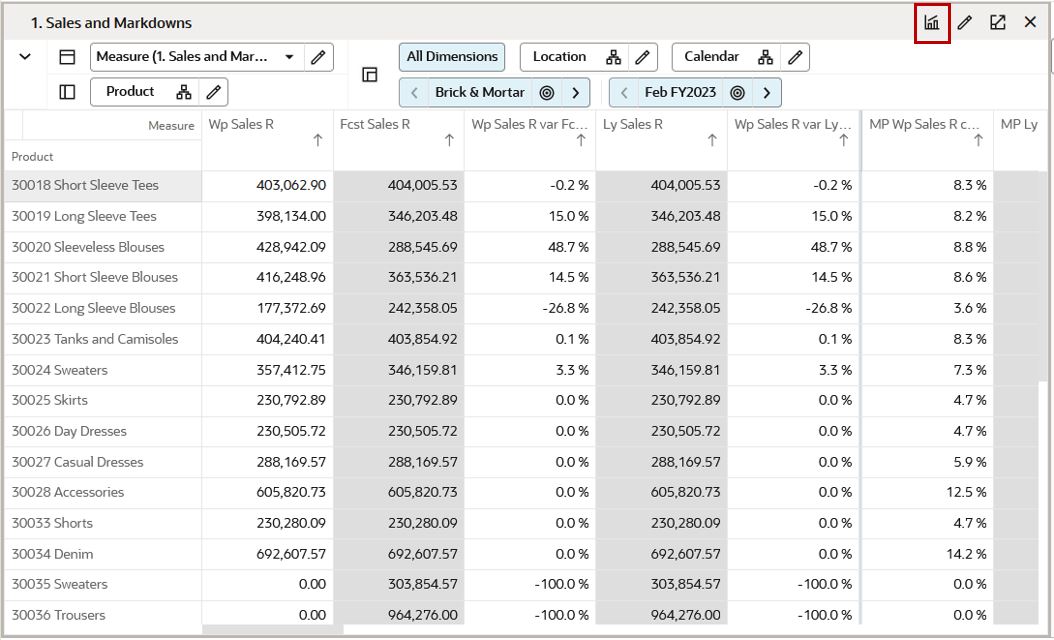Image resolution: width=1054 pixels, height=640 pixels.
Task: Select row 30026 Day Dresses
Action: click(103, 432)
